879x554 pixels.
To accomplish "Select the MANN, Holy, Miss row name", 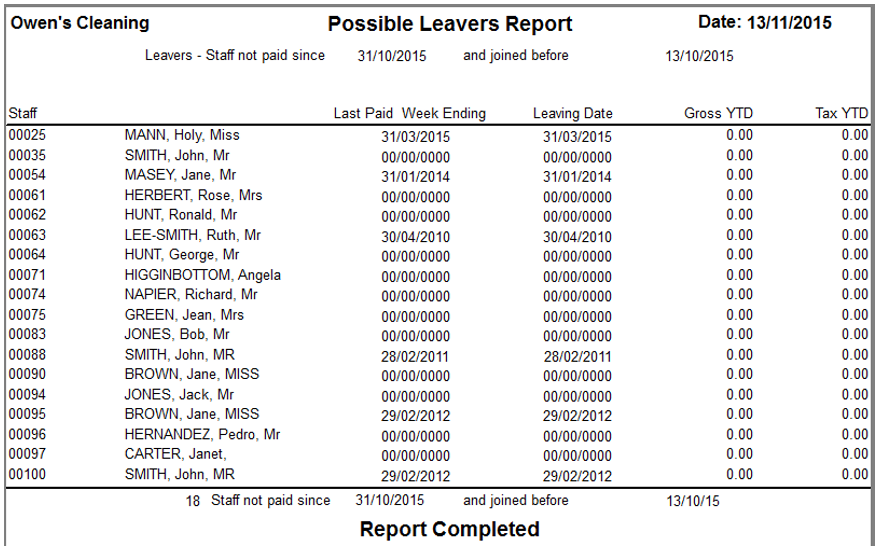I will click(x=182, y=135).
